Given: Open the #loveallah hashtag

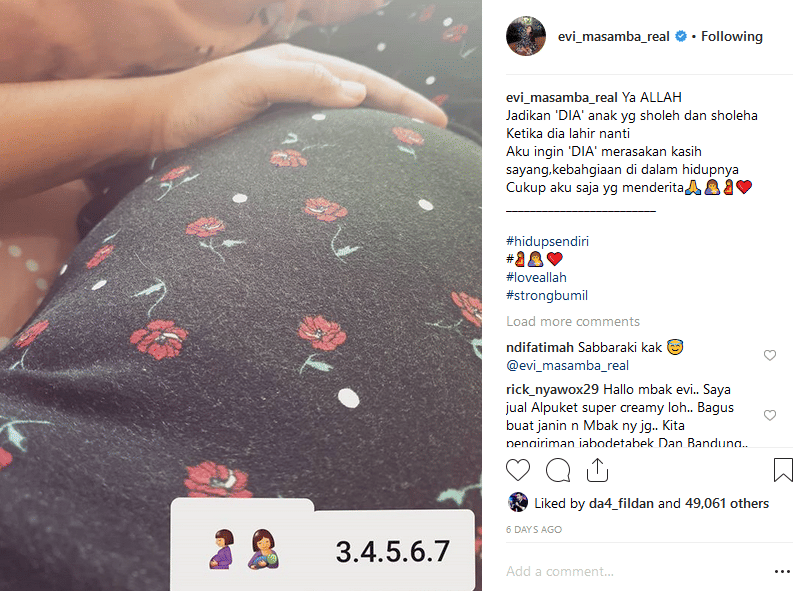Looking at the screenshot, I should [536, 277].
